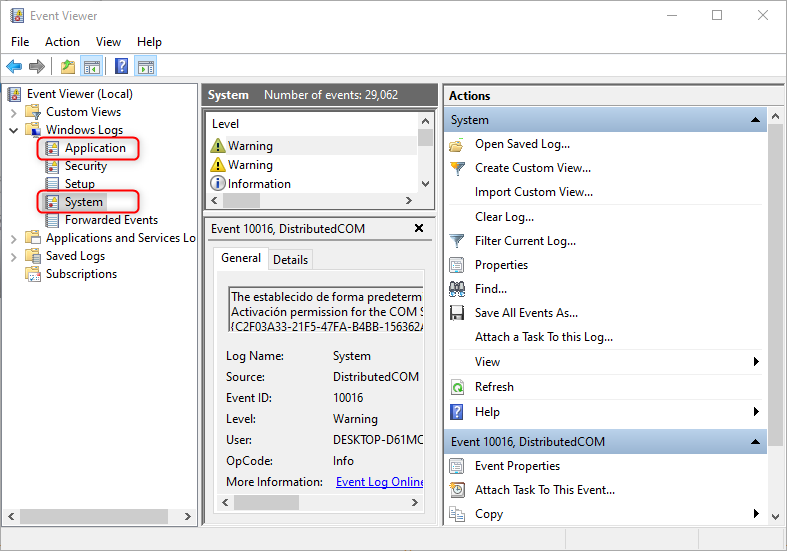Click the Find binoculars icon
This screenshot has width=787, height=551.
click(457, 289)
